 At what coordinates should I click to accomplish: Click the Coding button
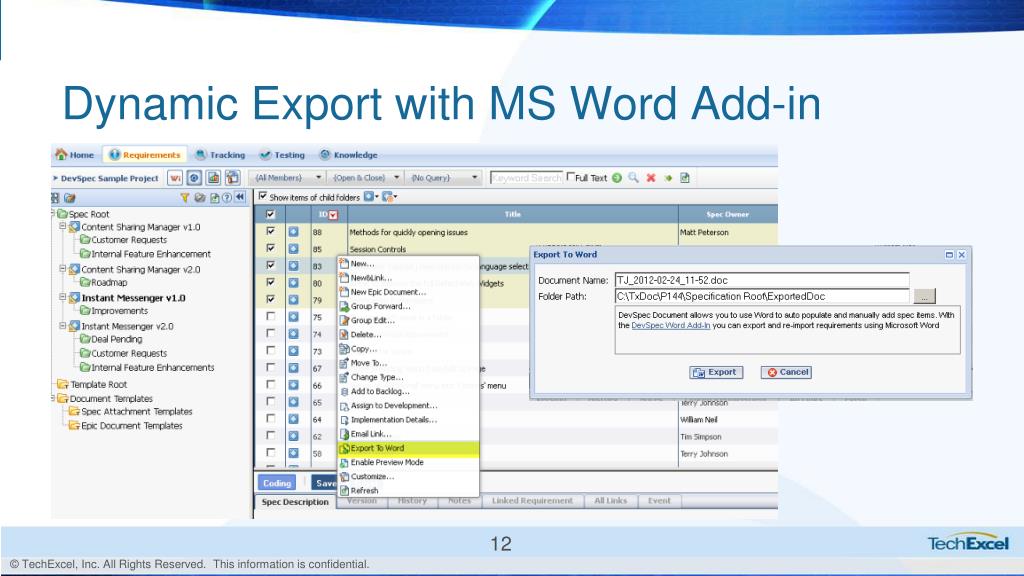pos(277,483)
